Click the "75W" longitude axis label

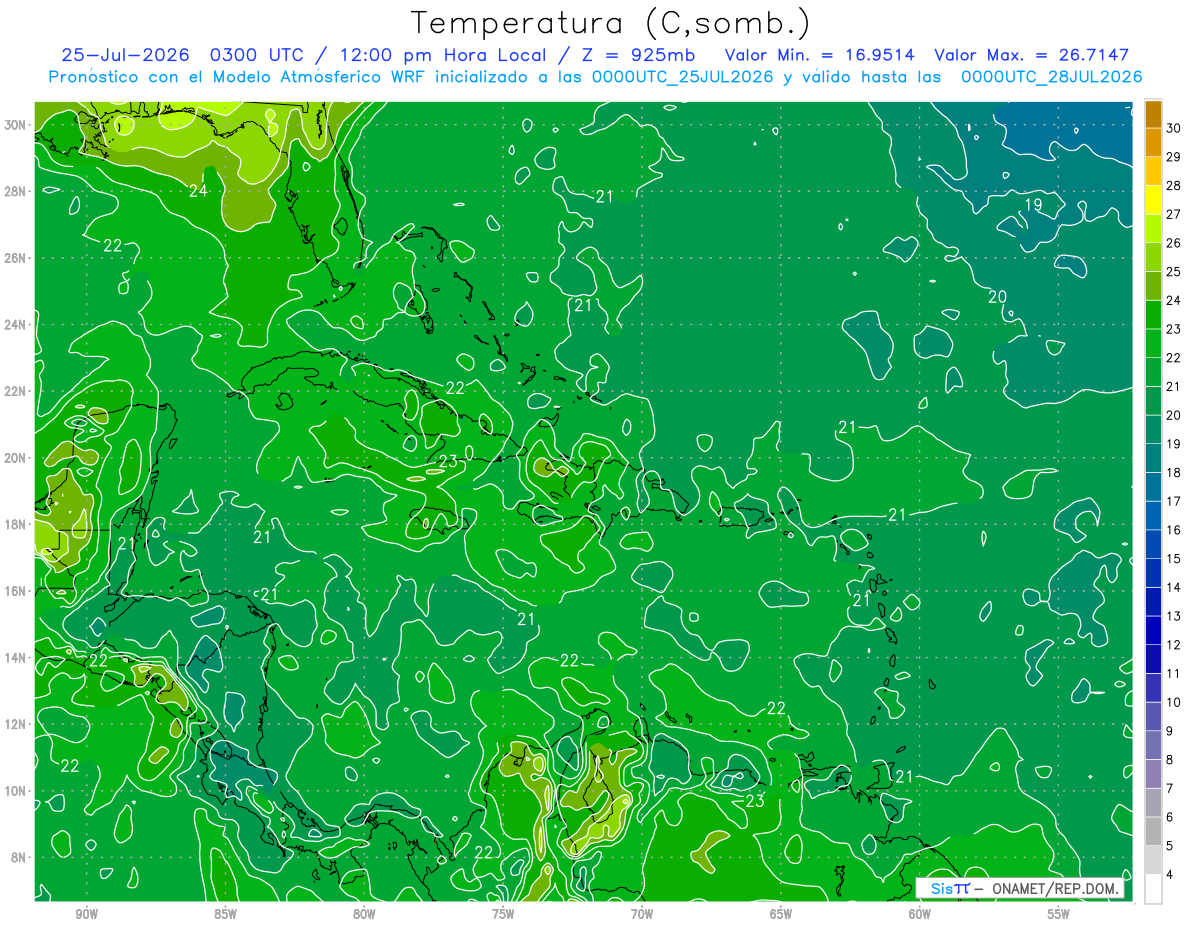[x=503, y=913]
